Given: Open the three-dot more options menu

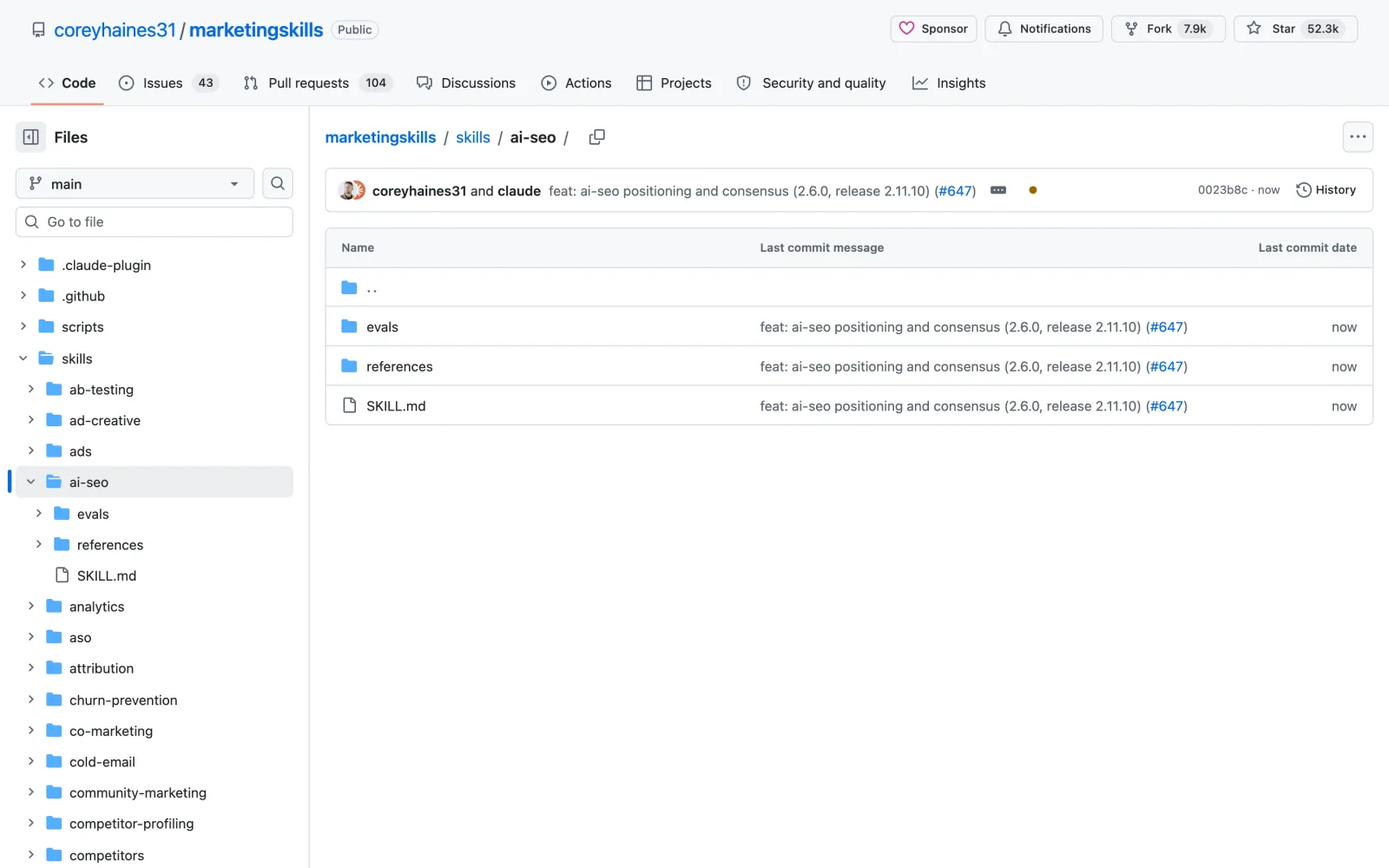Looking at the screenshot, I should tap(1358, 137).
